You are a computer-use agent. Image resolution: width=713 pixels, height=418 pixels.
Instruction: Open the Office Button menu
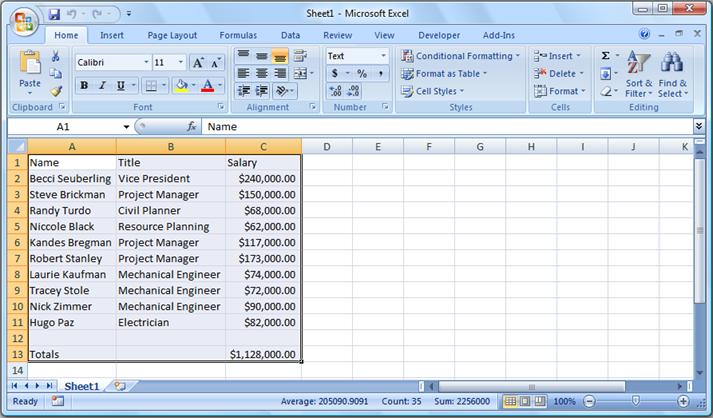tap(22, 20)
